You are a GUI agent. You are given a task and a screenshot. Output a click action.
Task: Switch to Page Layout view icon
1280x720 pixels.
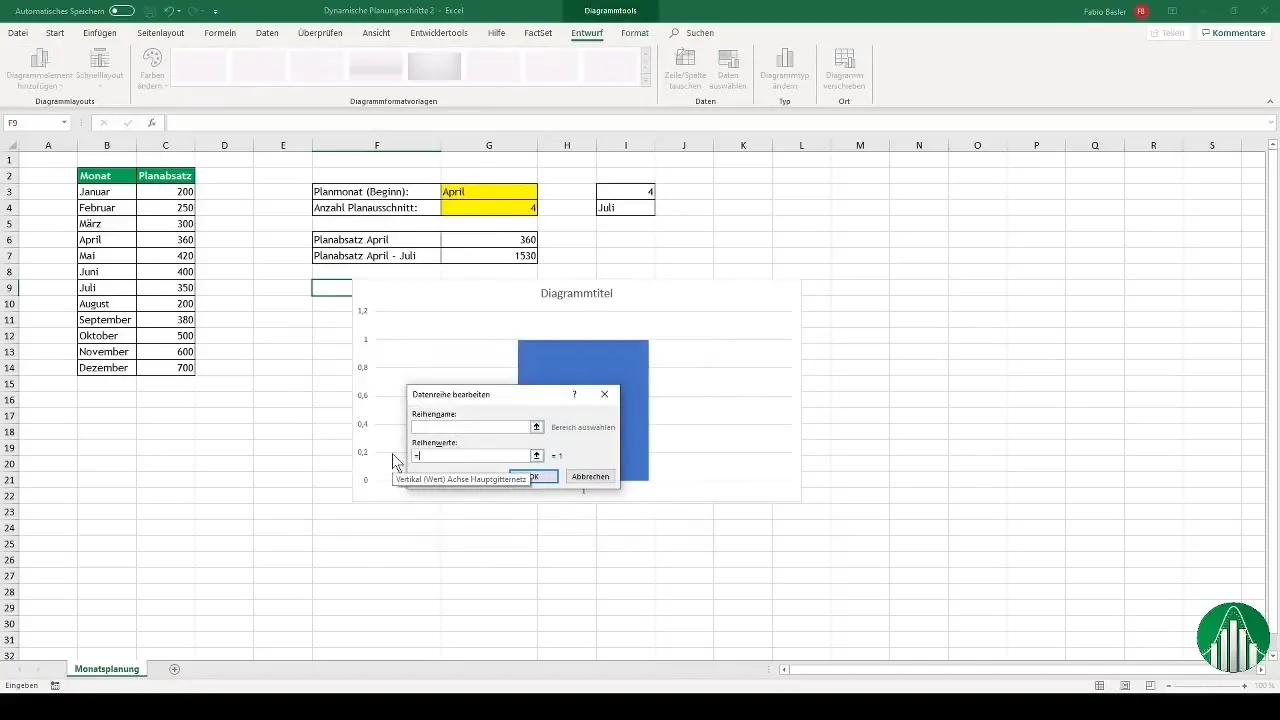[x=1126, y=686]
